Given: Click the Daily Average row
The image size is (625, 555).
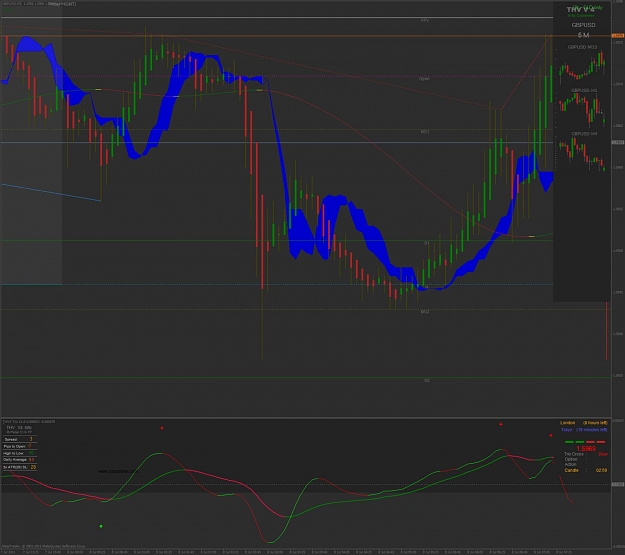Looking at the screenshot, I should (x=20, y=460).
